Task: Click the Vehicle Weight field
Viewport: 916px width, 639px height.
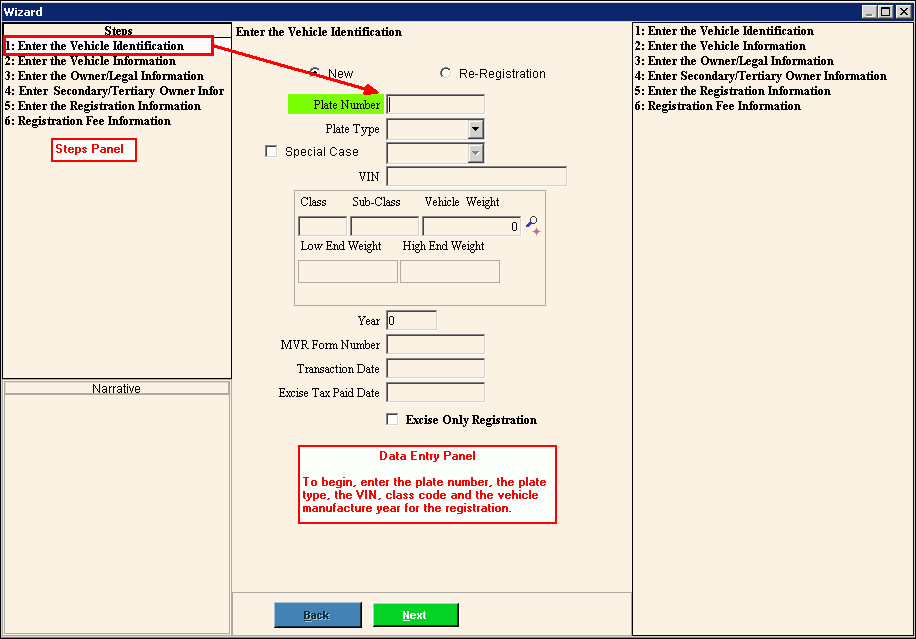Action: [x=471, y=226]
